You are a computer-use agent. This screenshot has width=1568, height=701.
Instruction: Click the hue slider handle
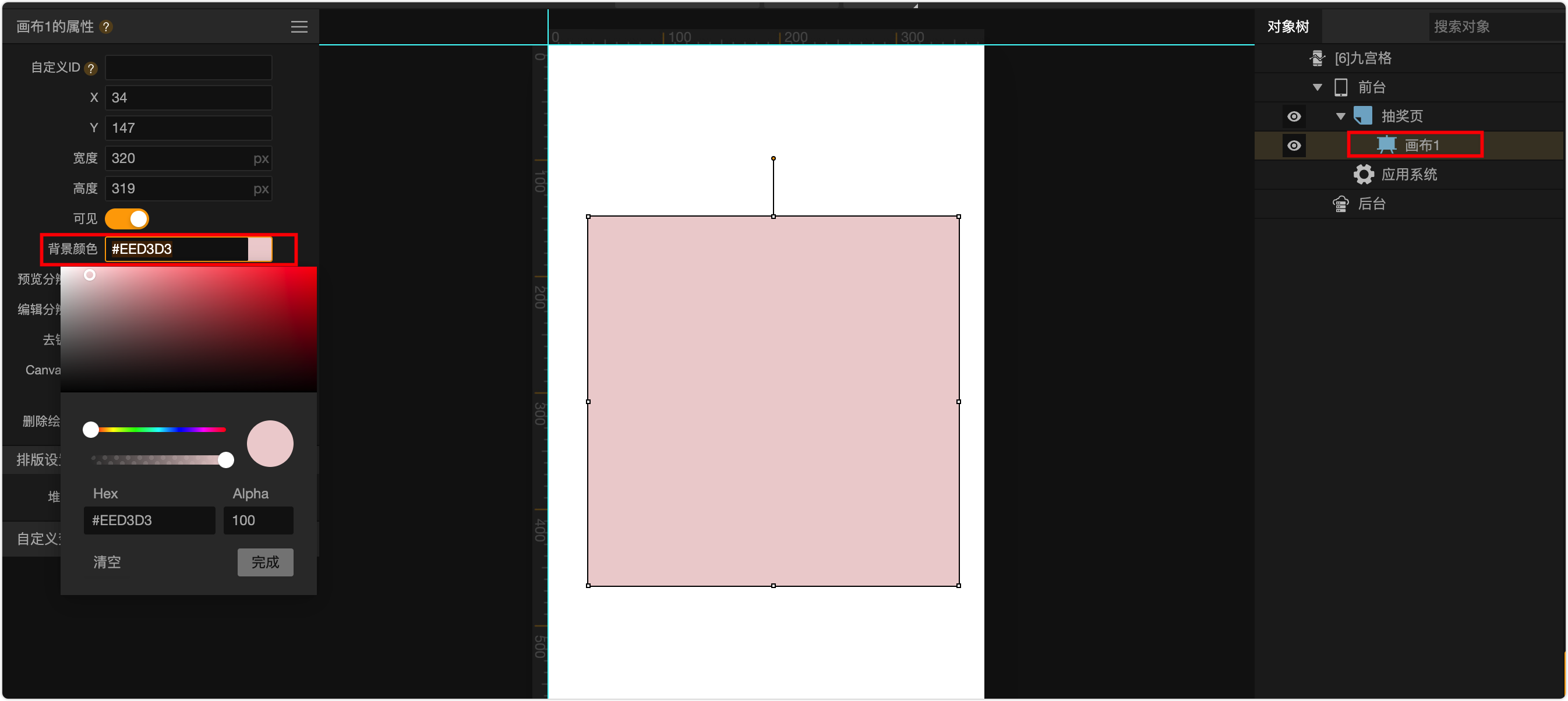[x=91, y=430]
